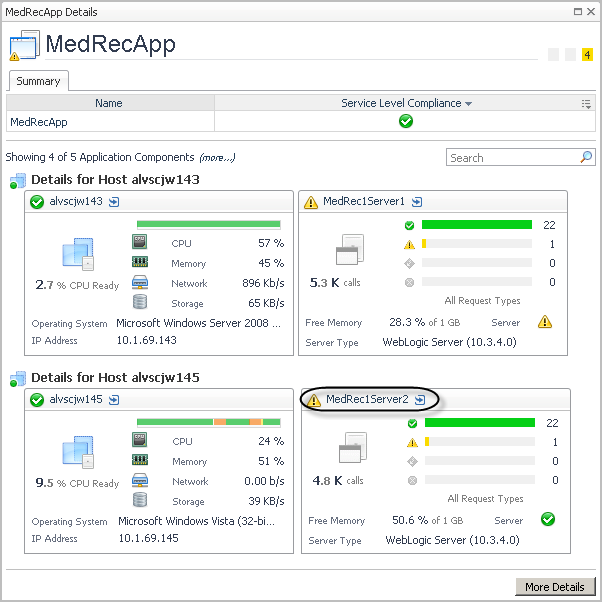Click the warning triangle beside MedRec1Server2 title
The width and height of the screenshot is (602, 602).
[x=314, y=400]
